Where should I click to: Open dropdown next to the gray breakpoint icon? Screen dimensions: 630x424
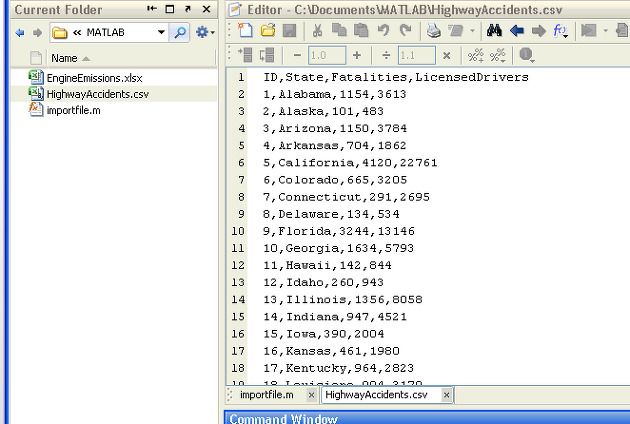(x=605, y=31)
